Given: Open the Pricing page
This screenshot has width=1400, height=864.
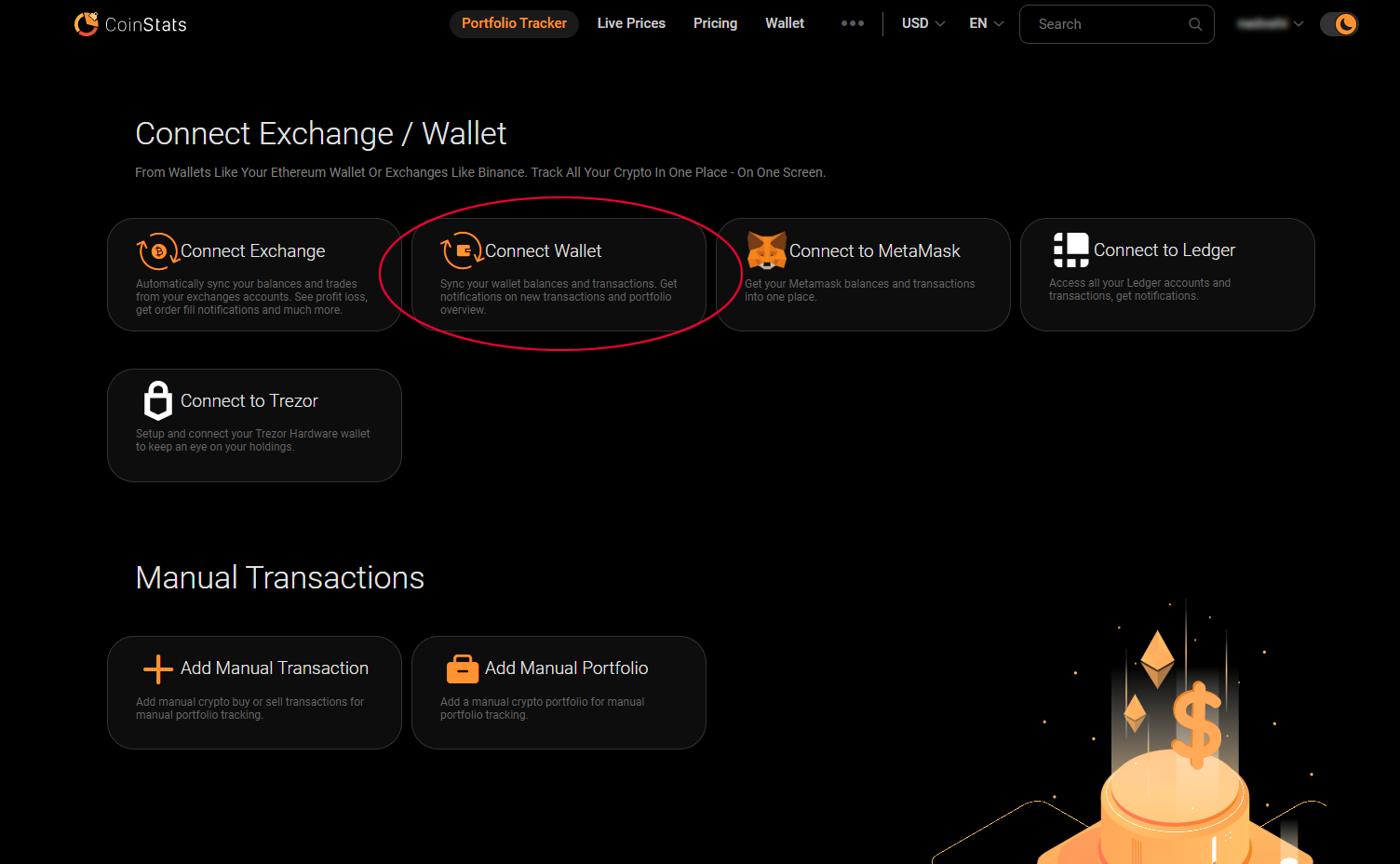Looking at the screenshot, I should coord(715,23).
